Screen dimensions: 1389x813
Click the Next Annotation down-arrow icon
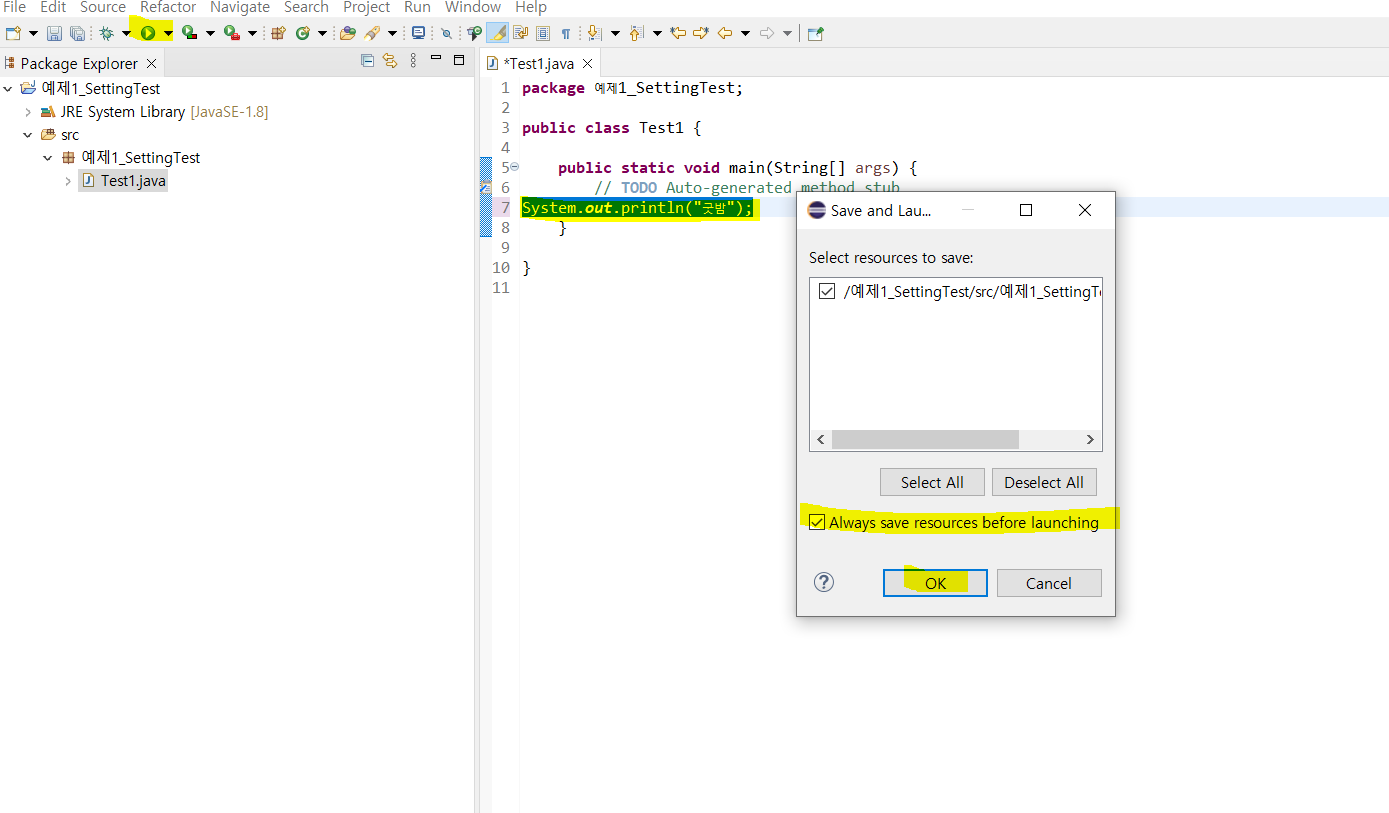pyautogui.click(x=593, y=33)
